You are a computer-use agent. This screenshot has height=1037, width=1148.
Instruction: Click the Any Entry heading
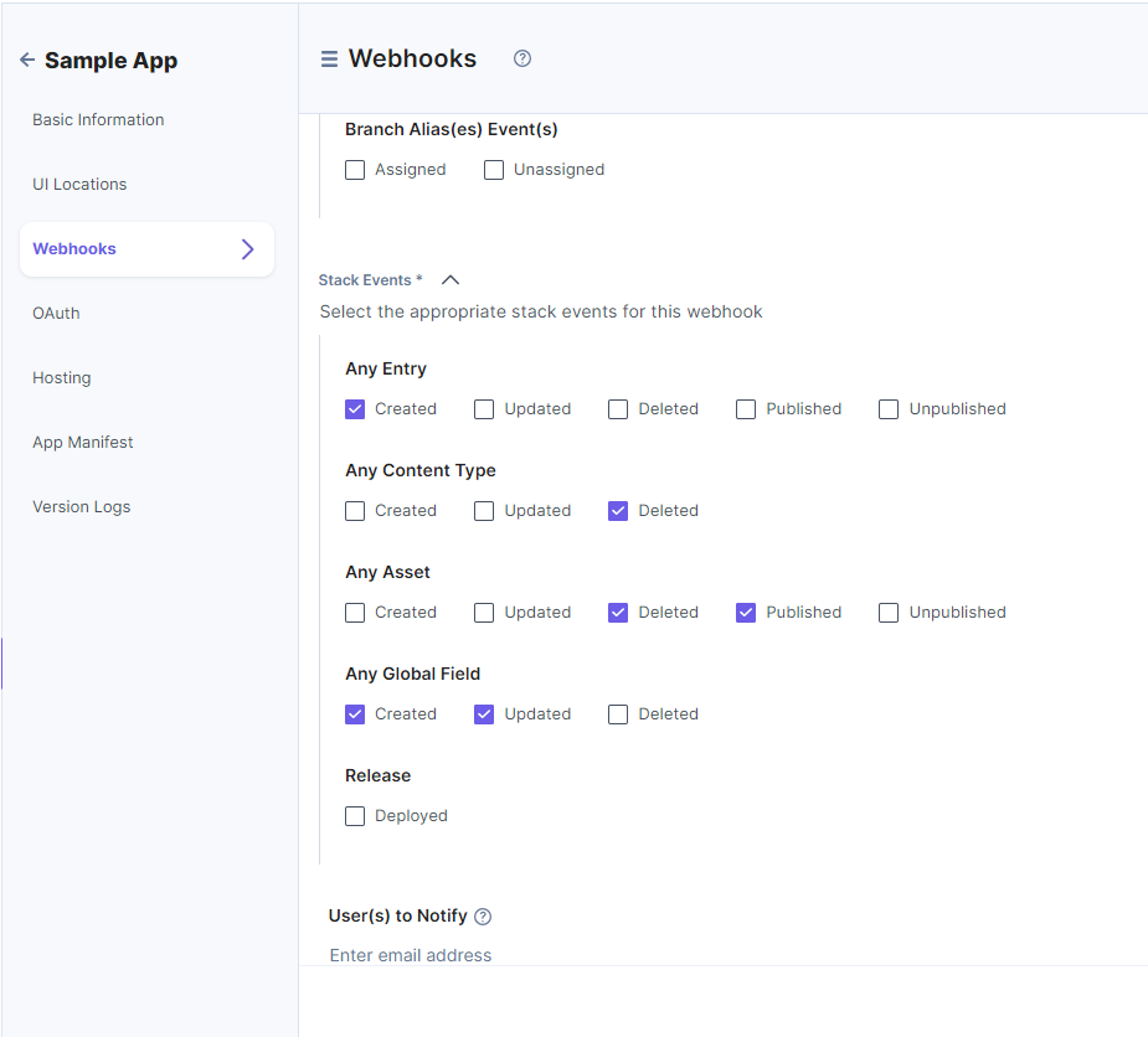386,369
